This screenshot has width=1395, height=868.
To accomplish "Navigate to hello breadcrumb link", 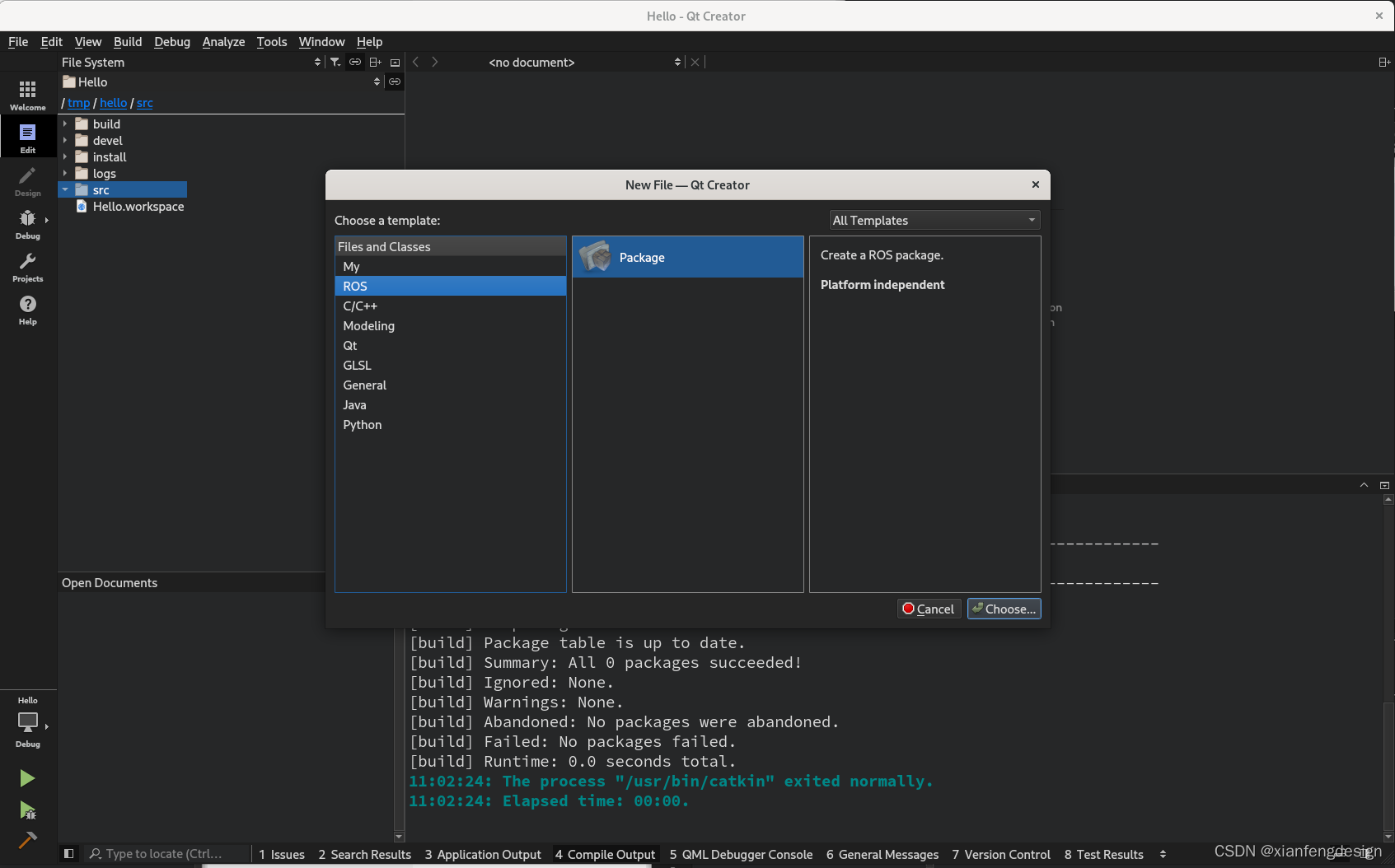I will tap(113, 103).
